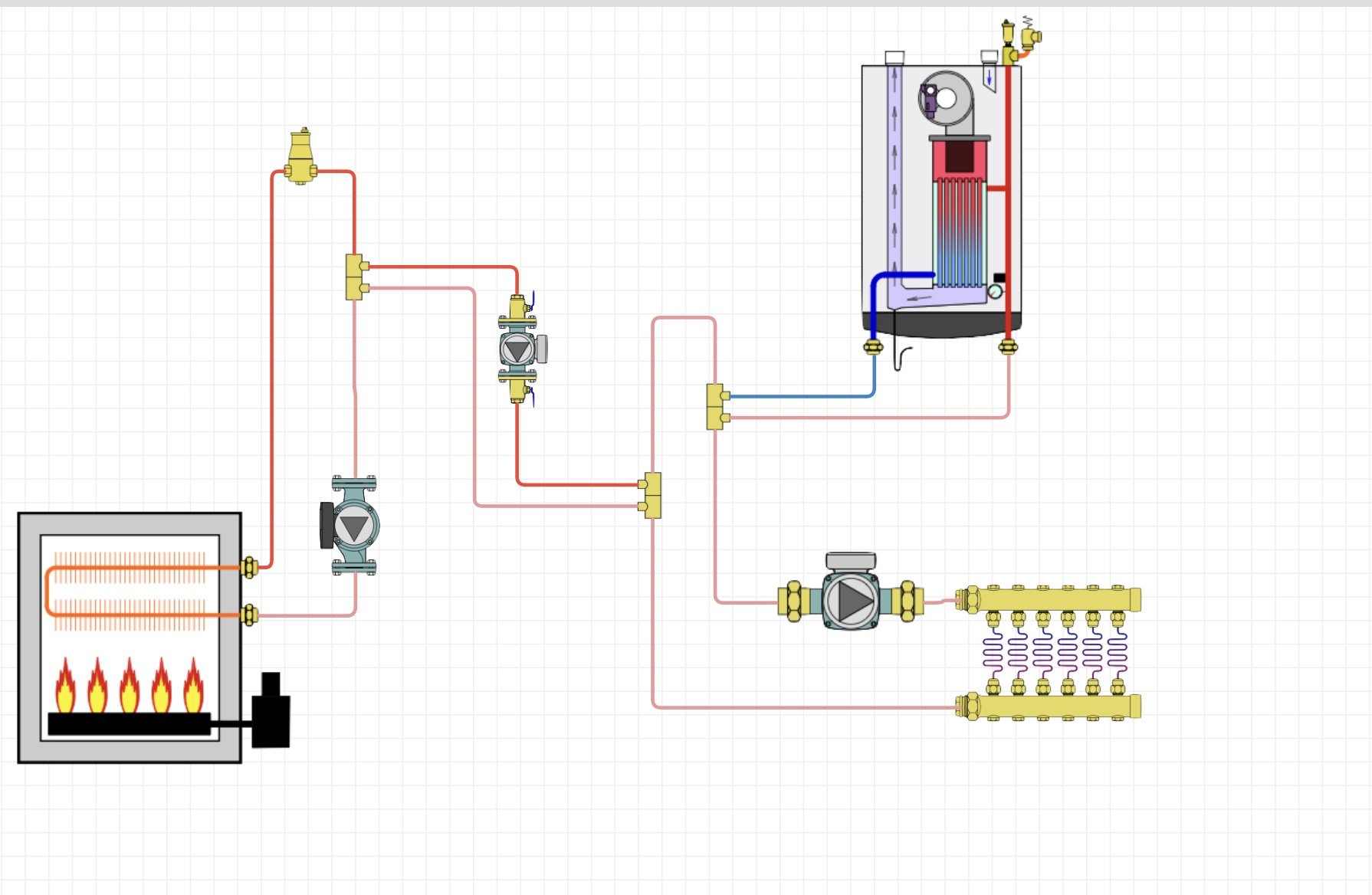
Task: Select the bottom isolation valve handle on small circulator
Action: [532, 395]
